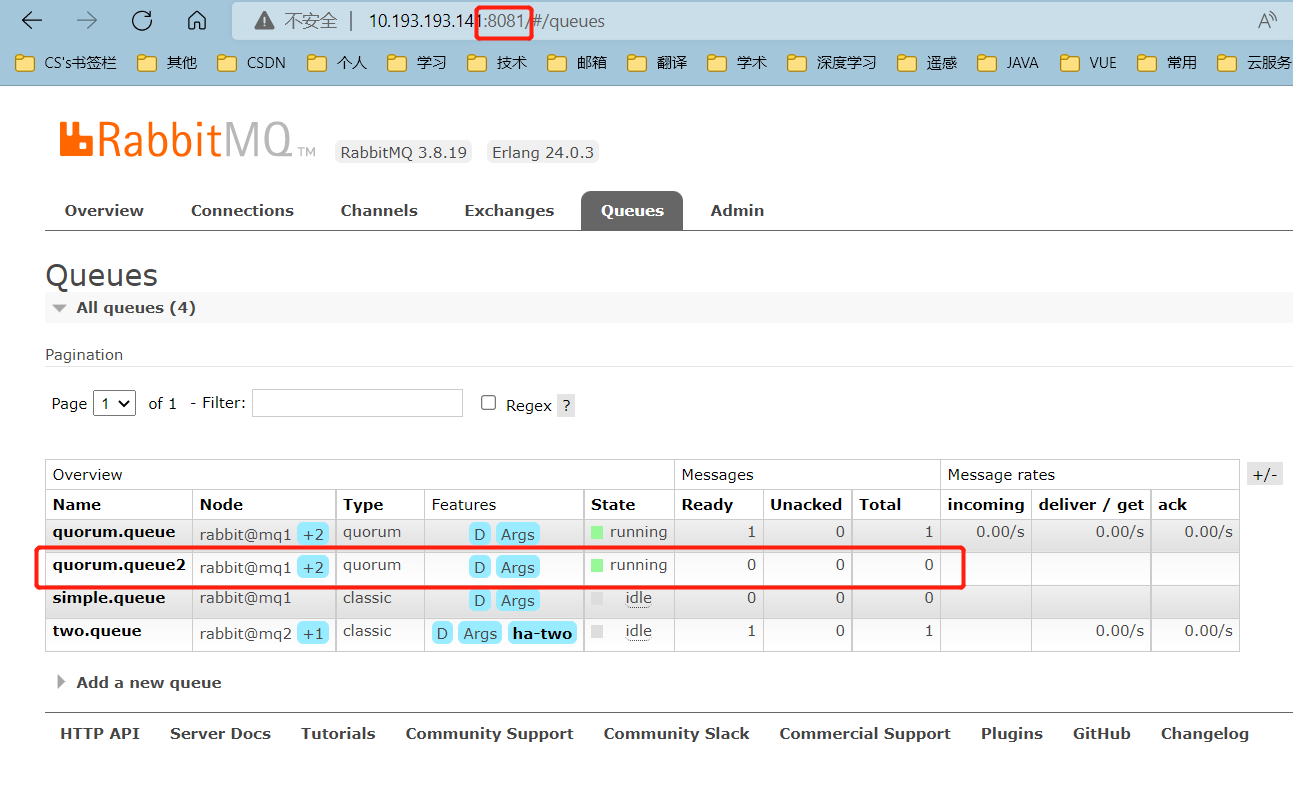
Task: Open the read aloud icon in address bar
Action: [1267, 20]
